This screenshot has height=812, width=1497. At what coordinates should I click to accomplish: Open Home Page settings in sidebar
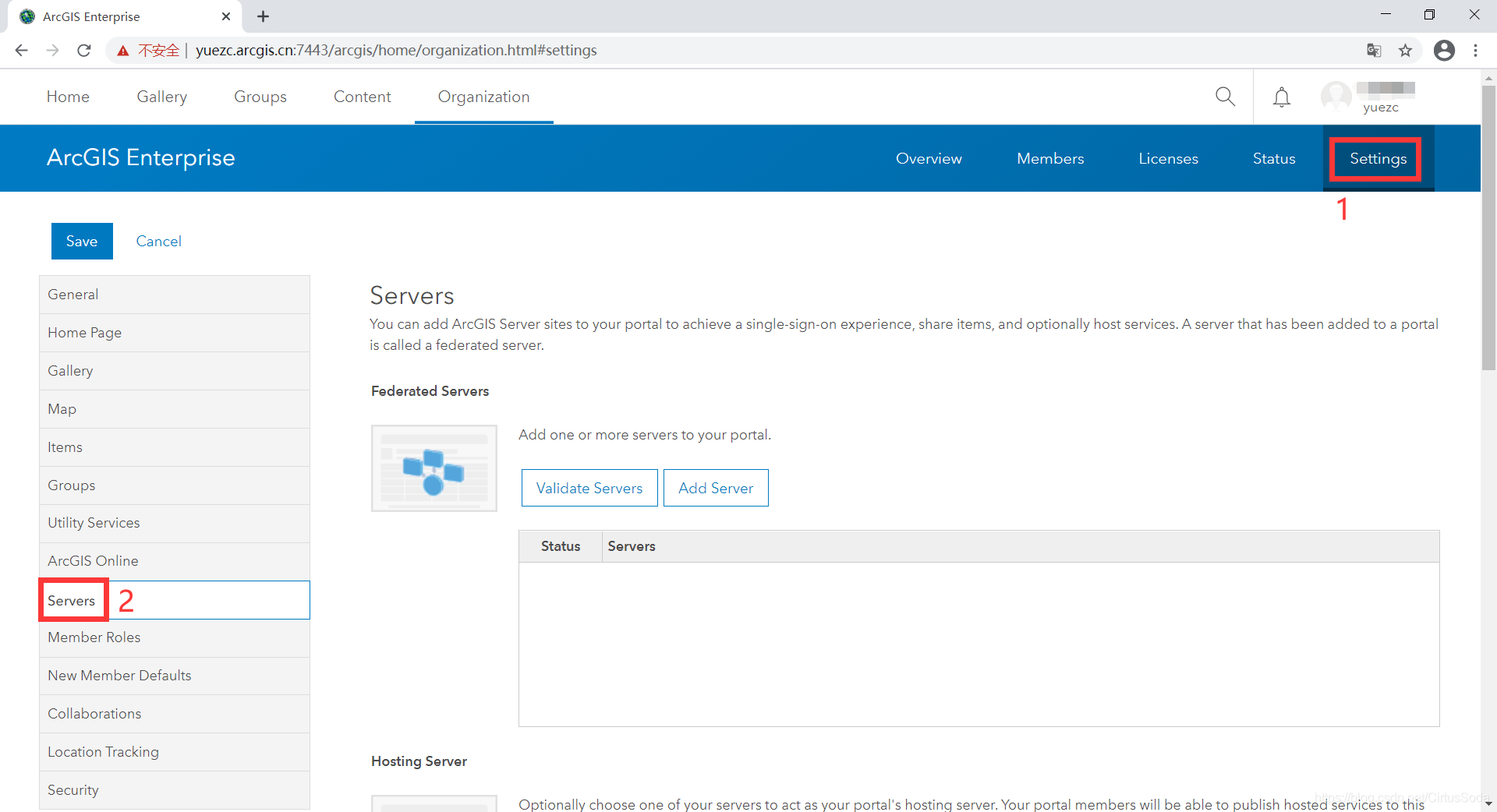tap(175, 333)
